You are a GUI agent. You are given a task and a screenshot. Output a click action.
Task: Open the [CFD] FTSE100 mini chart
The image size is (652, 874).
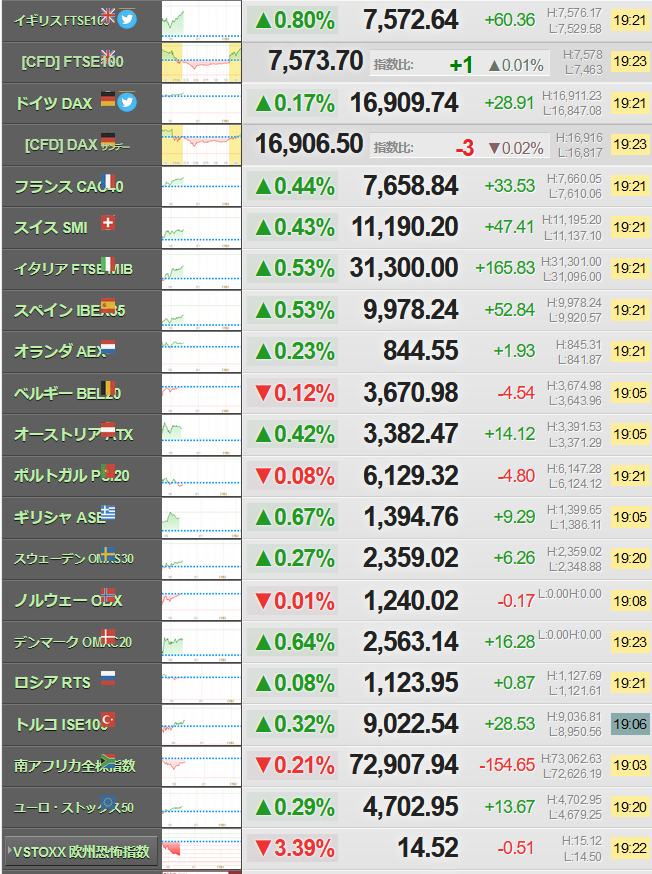(201, 62)
